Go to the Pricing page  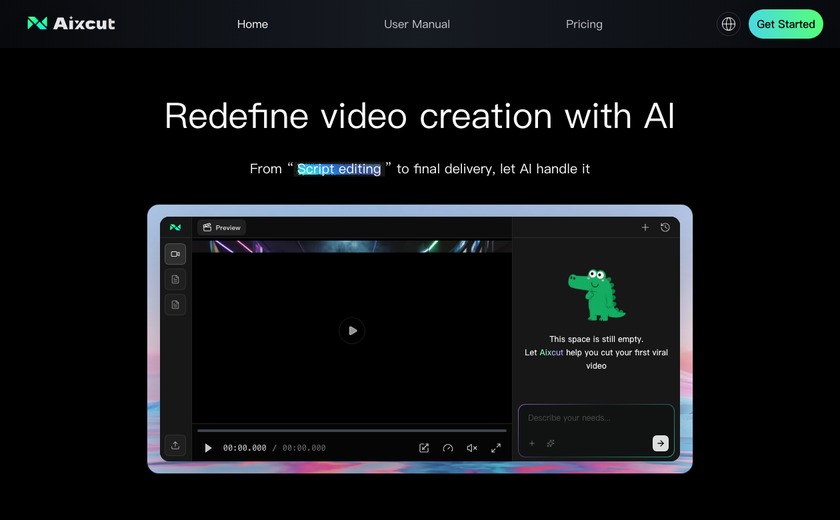(584, 24)
